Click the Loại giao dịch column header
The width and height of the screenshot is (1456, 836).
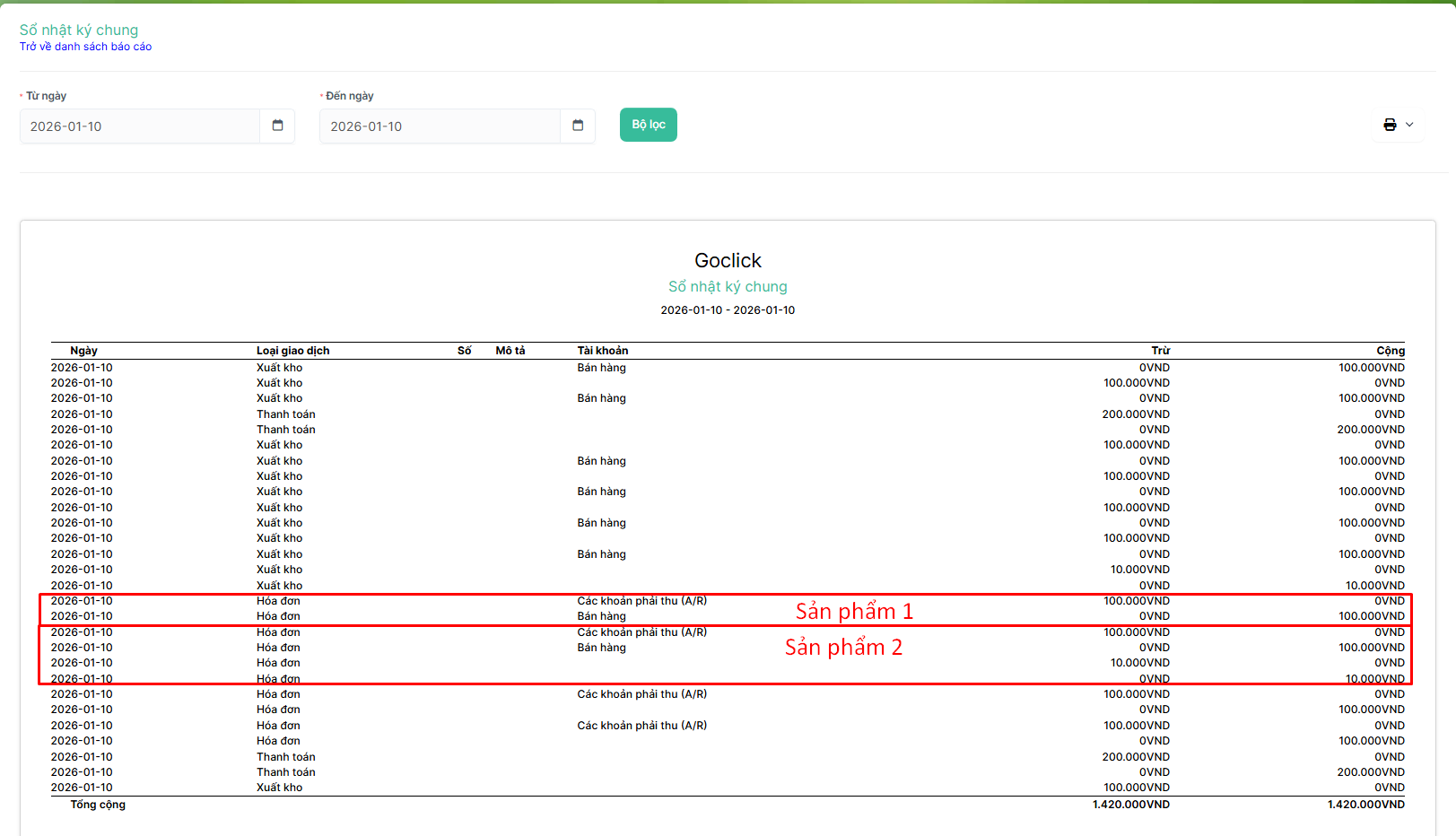292,351
